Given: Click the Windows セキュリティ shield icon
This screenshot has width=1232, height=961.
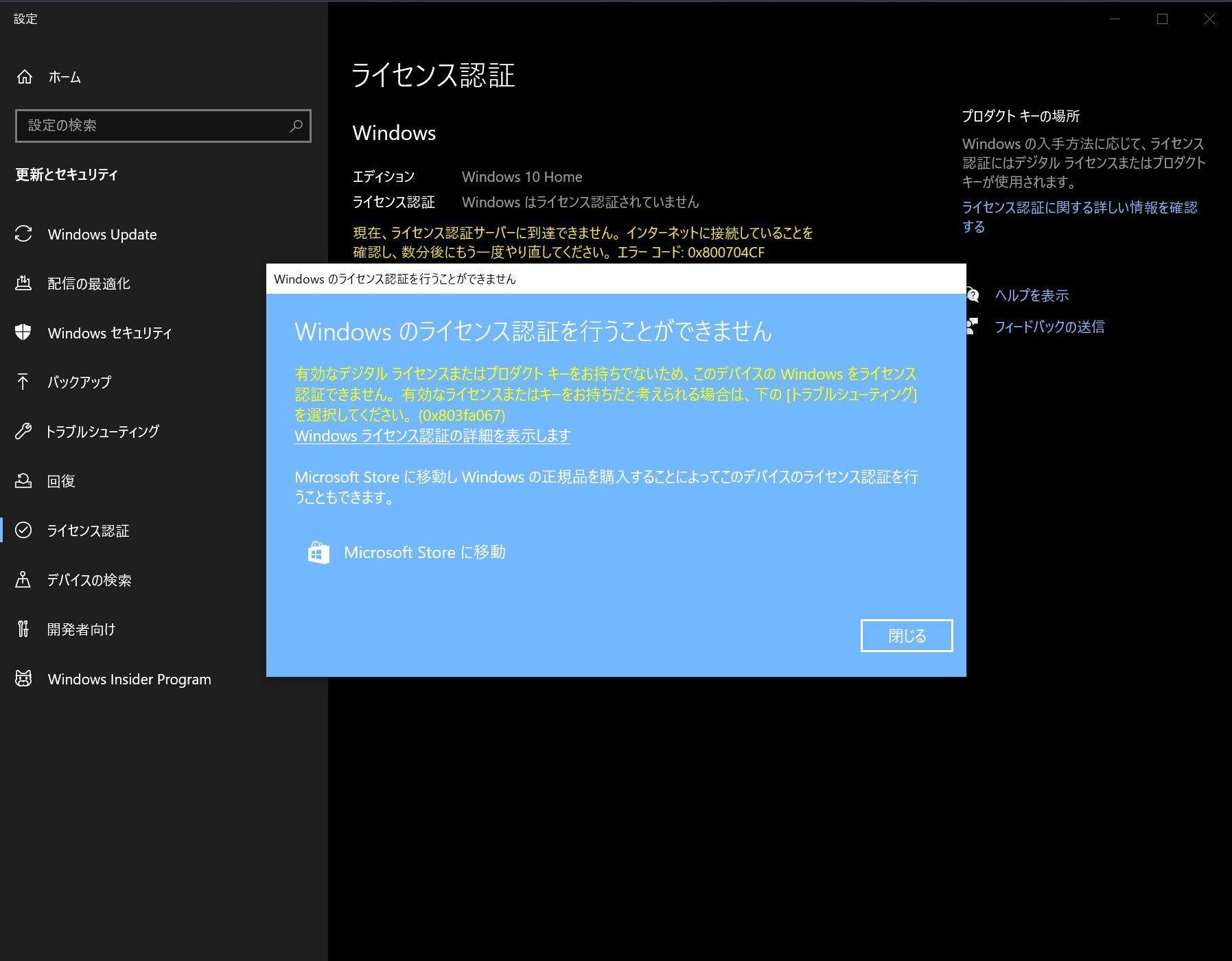Looking at the screenshot, I should (23, 332).
